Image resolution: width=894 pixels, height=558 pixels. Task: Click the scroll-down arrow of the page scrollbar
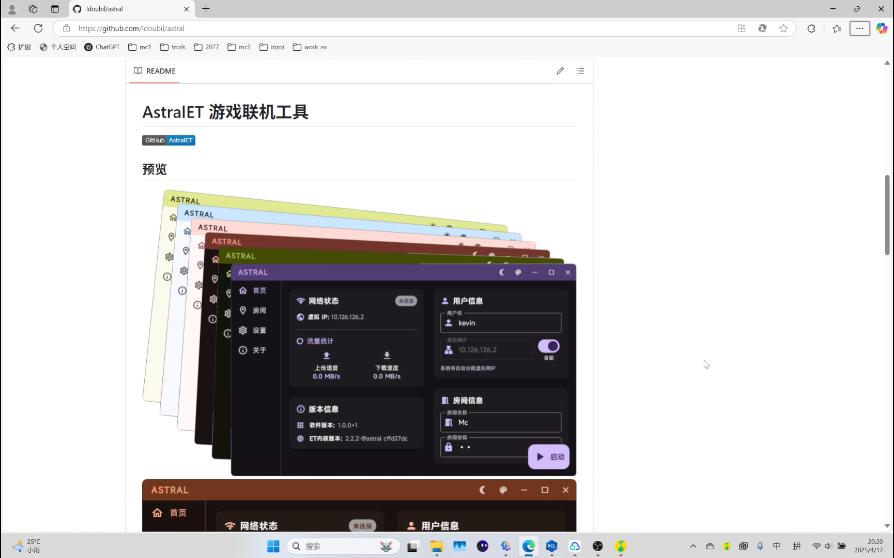[x=887, y=526]
